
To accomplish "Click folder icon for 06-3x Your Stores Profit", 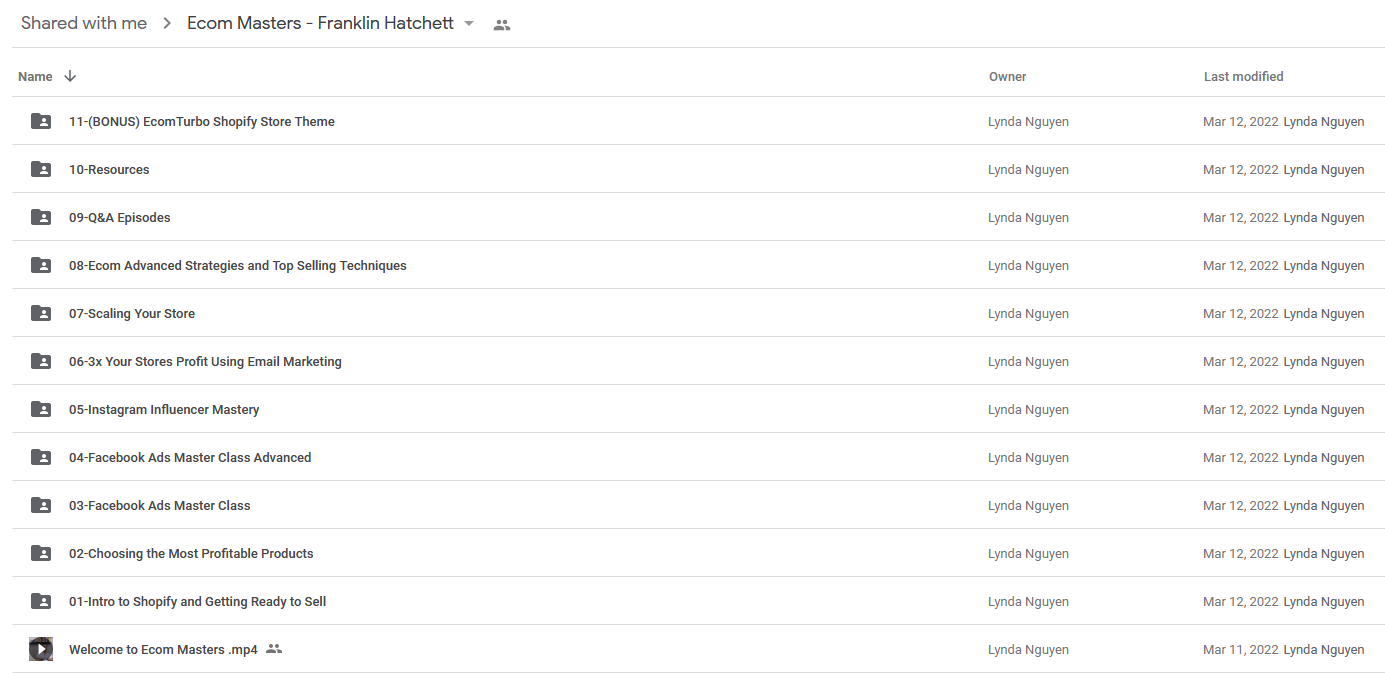I will [x=41, y=361].
